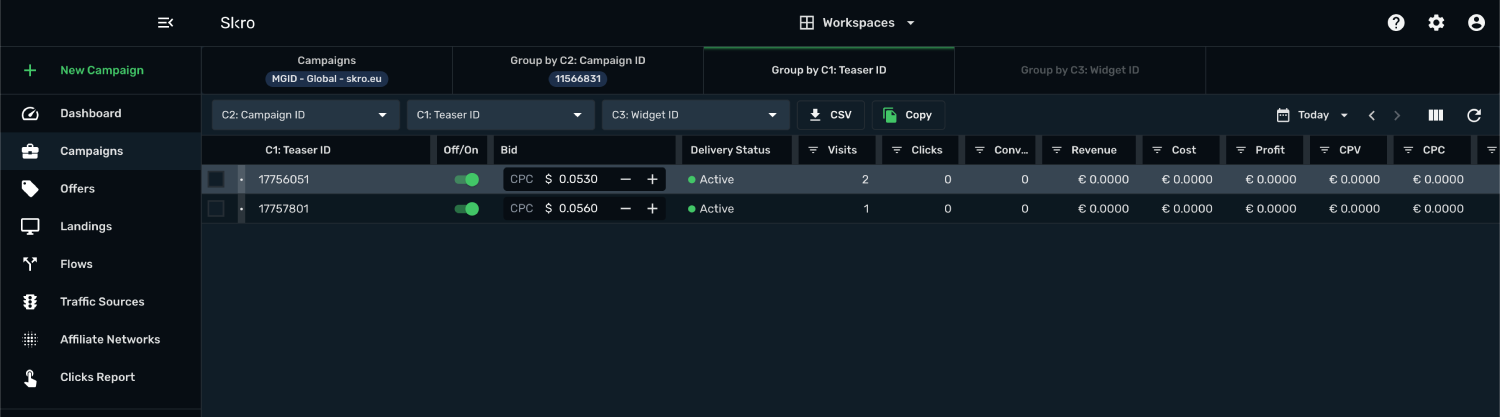
Task: Open the CPC column filter icon
Action: (x=1408, y=150)
